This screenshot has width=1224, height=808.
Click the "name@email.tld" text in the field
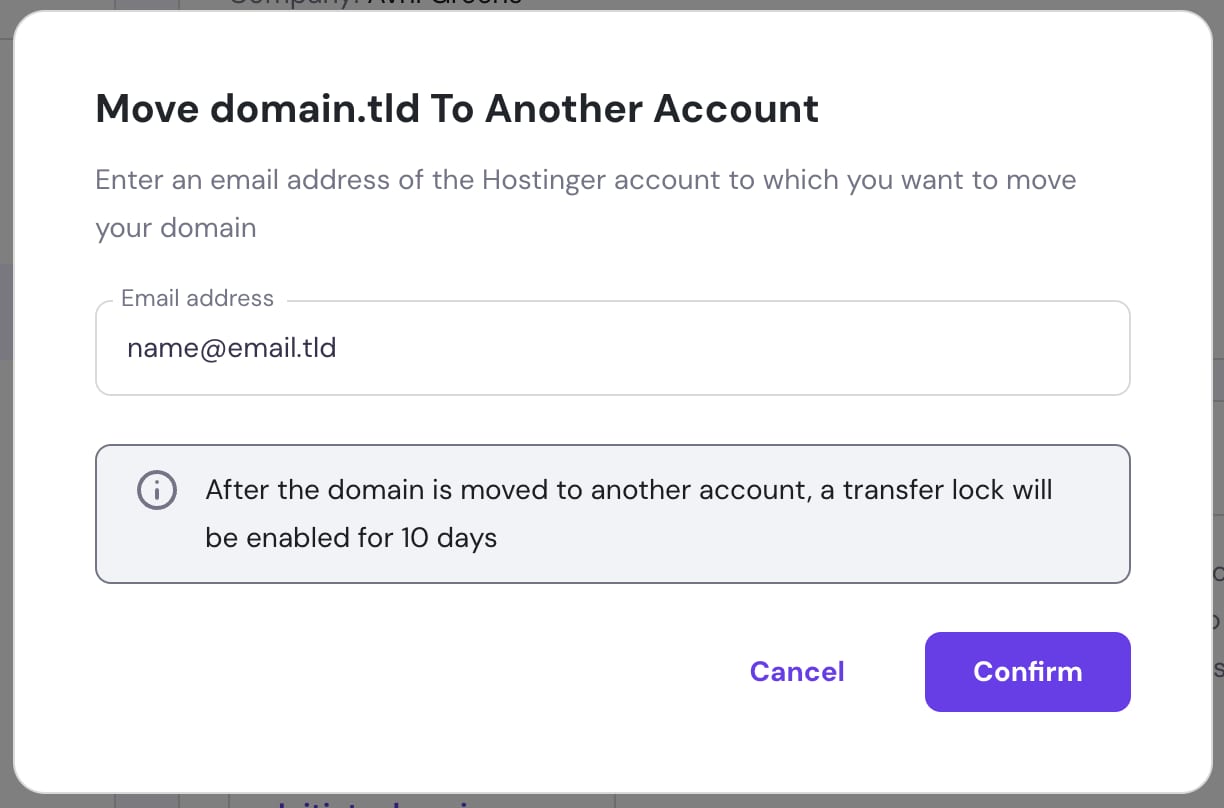pos(231,349)
